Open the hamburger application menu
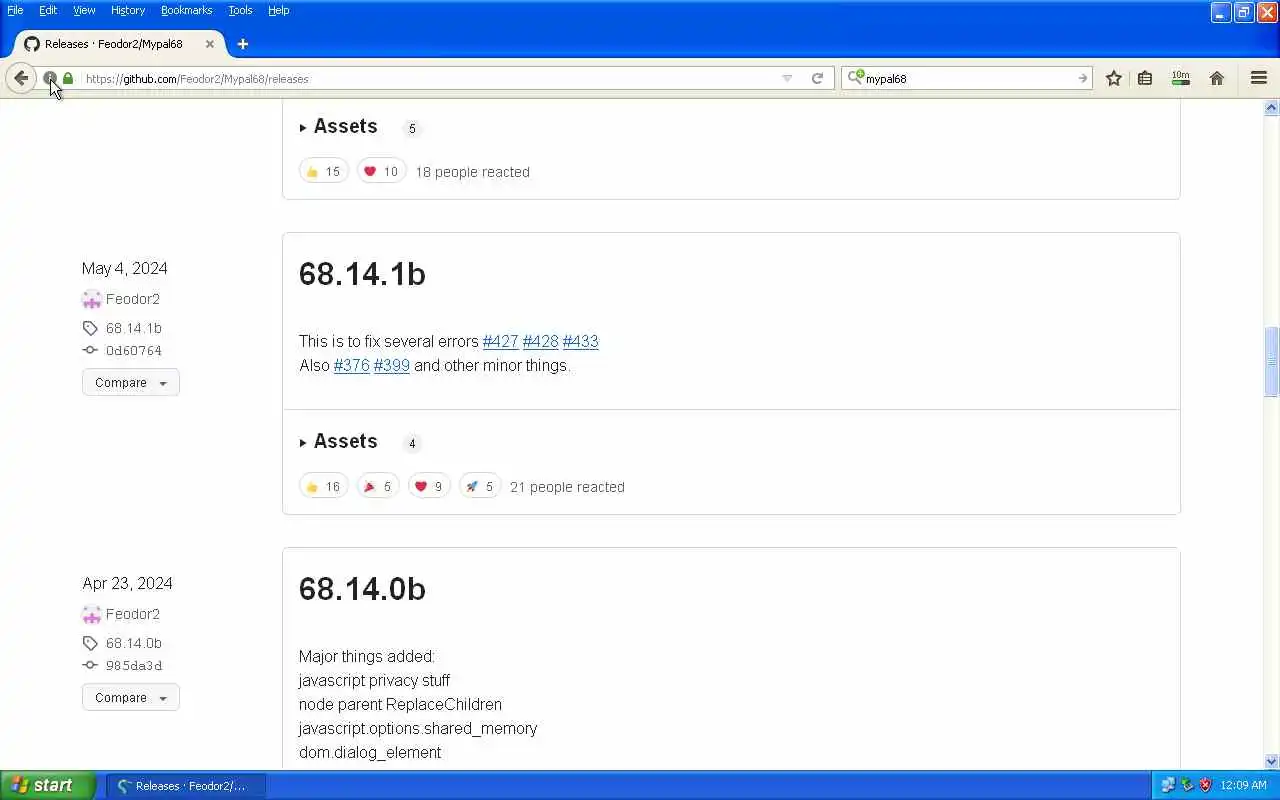1280x800 pixels. click(1259, 78)
